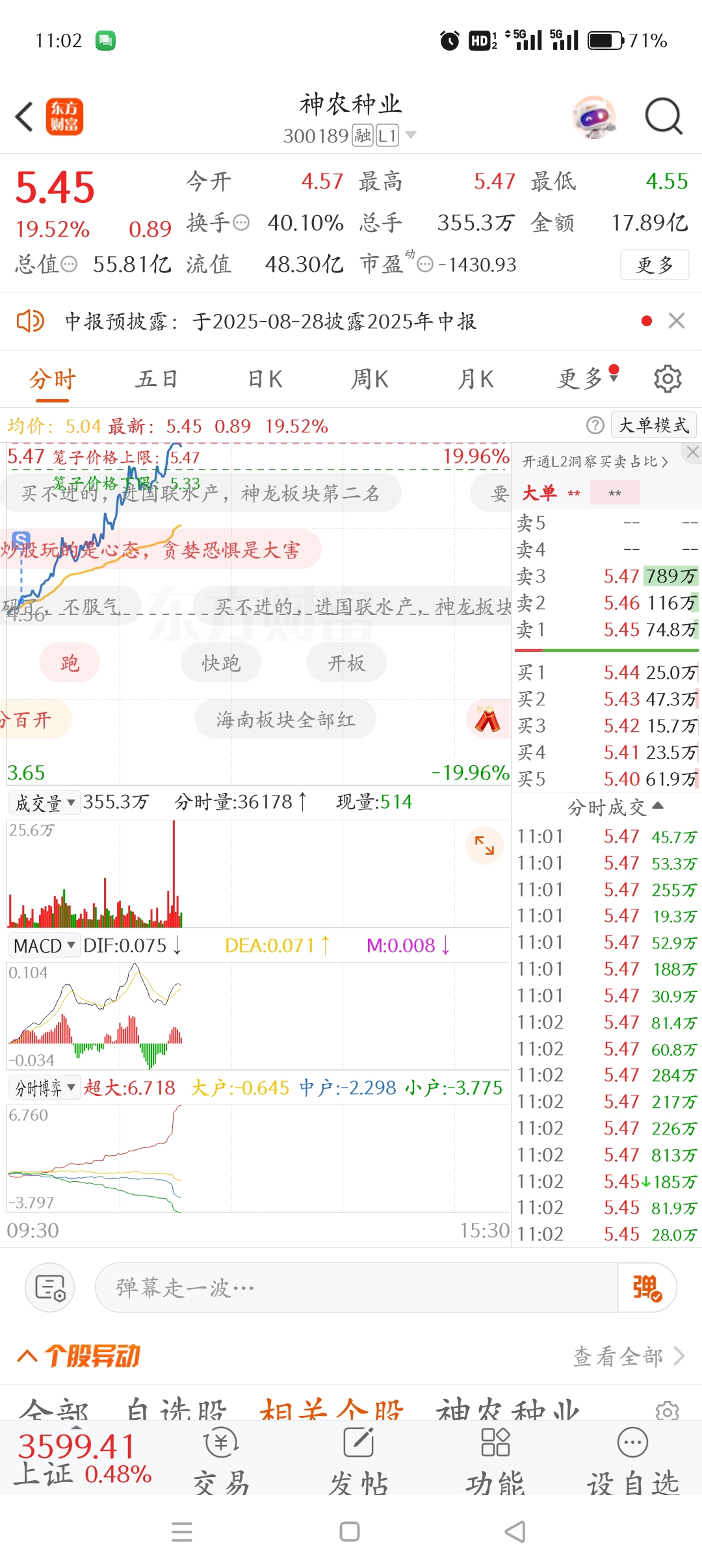Open 开通L2洞察买卖占比 link
The width and height of the screenshot is (702, 1568).
pyautogui.click(x=595, y=462)
